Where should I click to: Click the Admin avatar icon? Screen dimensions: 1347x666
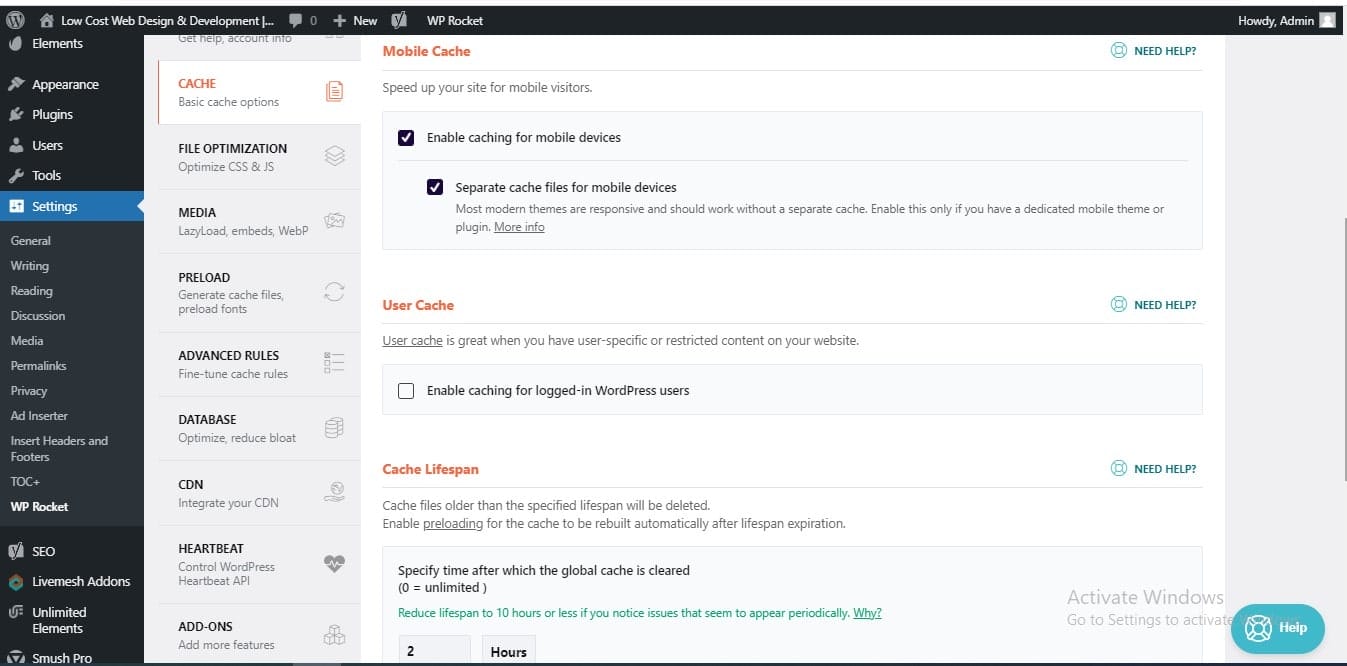[1327, 20]
